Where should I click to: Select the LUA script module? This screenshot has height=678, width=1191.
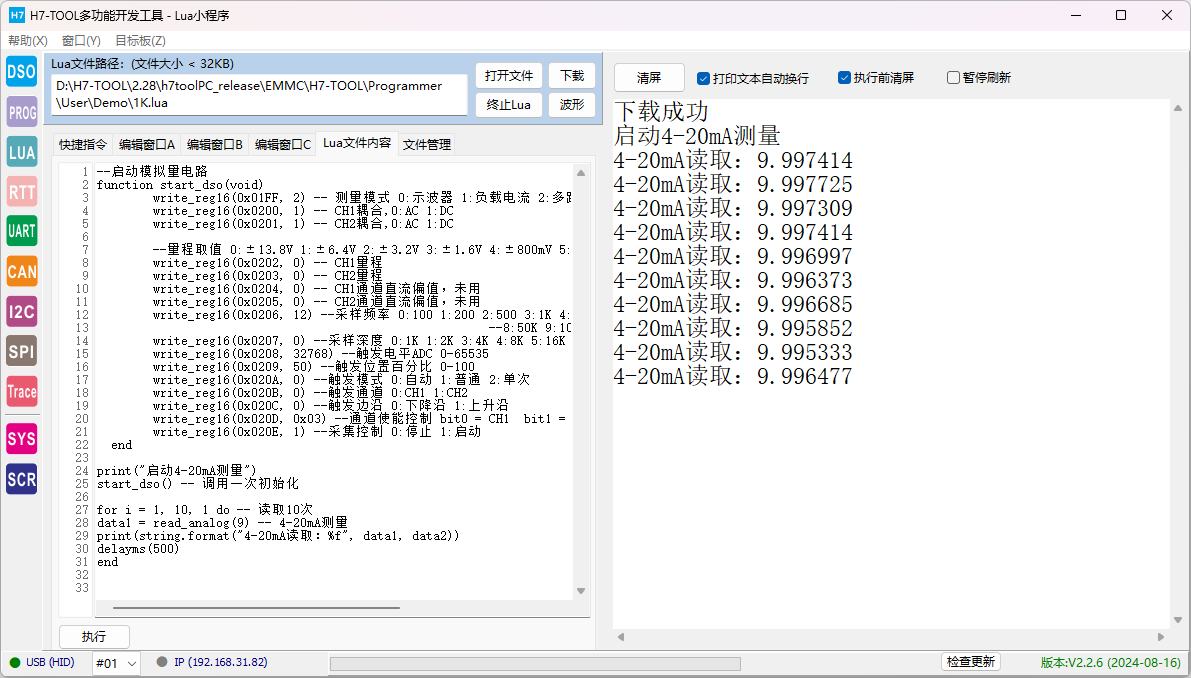[21, 152]
